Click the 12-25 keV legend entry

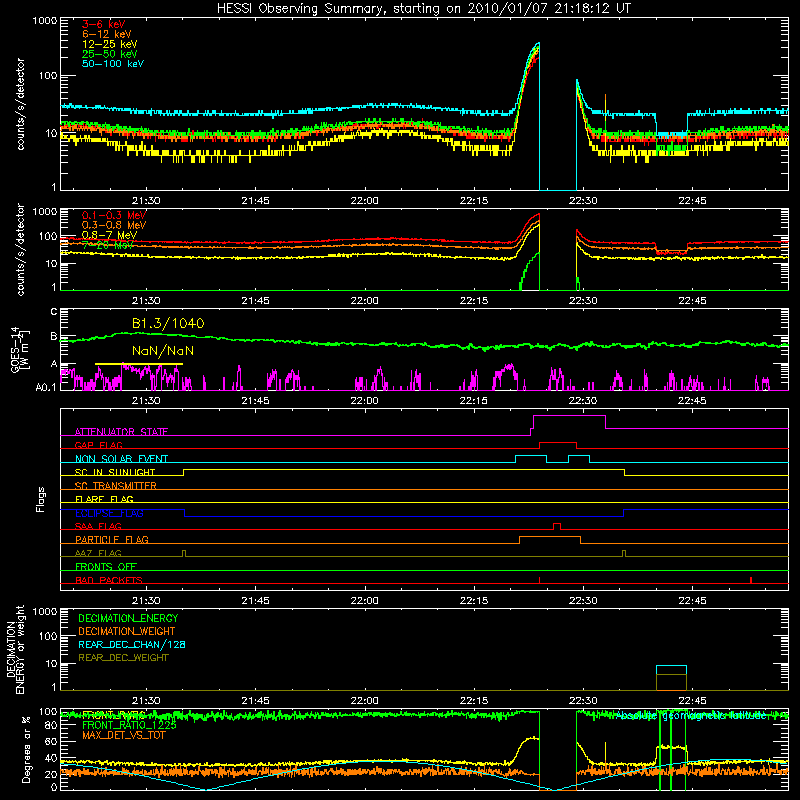110,44
